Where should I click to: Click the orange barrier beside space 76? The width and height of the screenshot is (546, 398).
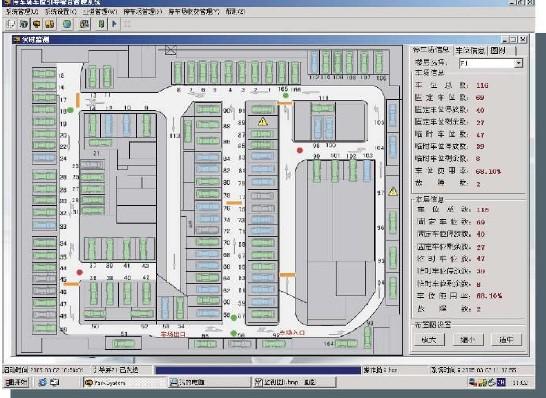[234, 203]
